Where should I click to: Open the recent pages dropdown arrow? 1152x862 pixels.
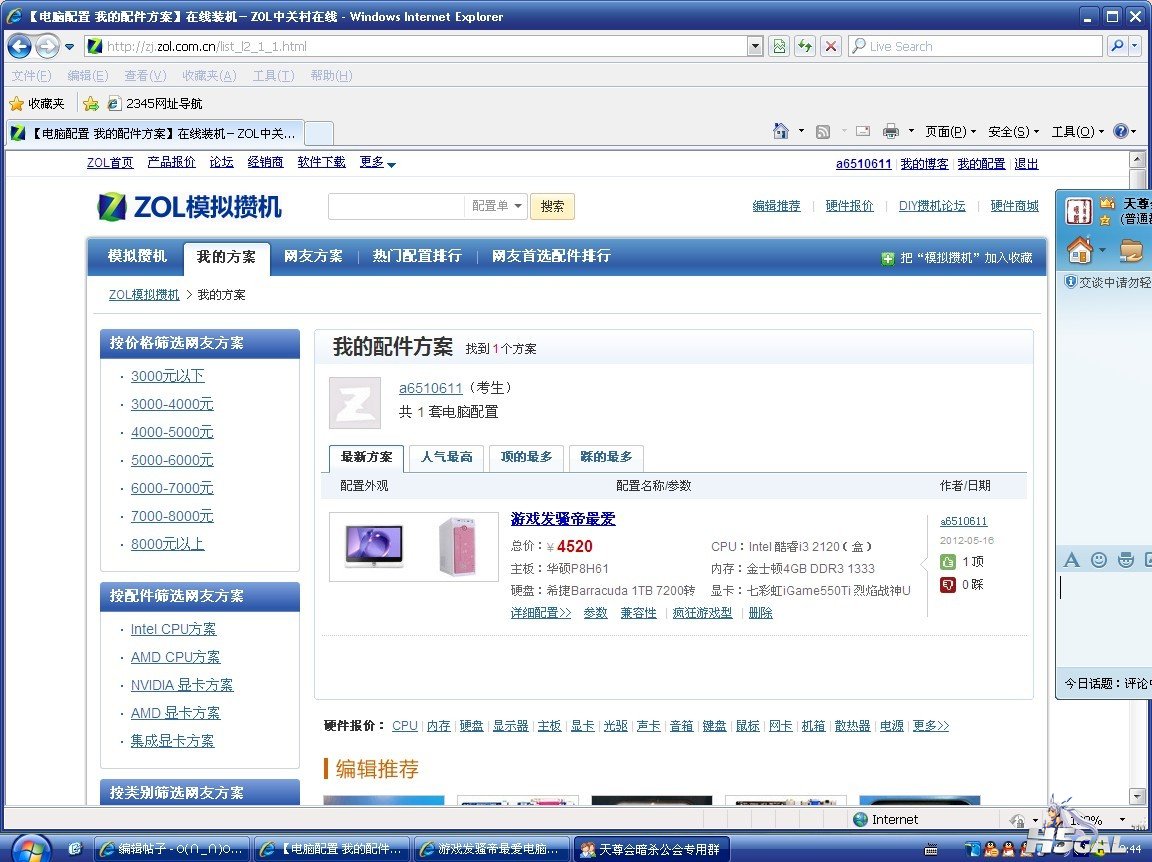[69, 46]
